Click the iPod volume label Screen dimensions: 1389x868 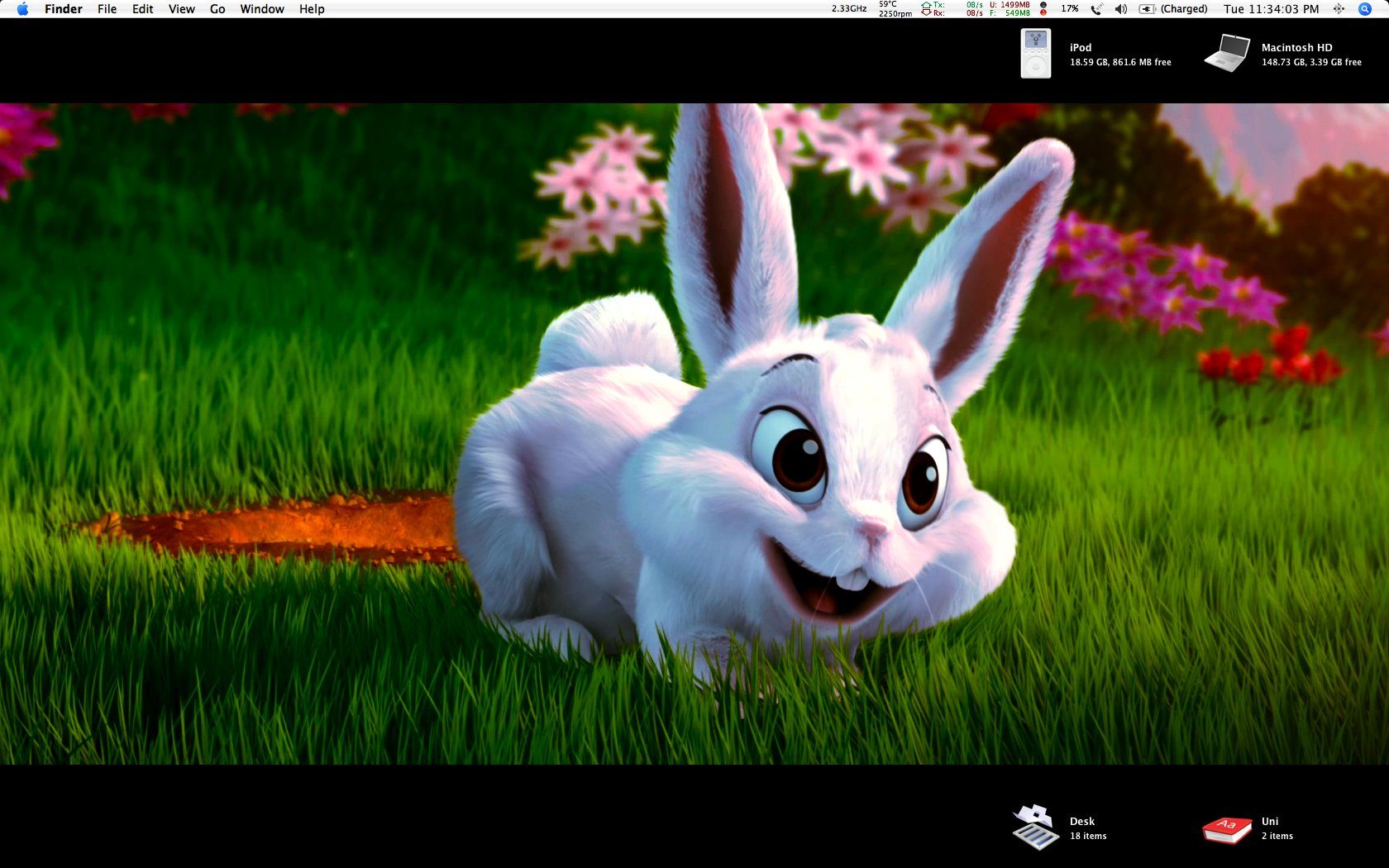pos(1081,48)
